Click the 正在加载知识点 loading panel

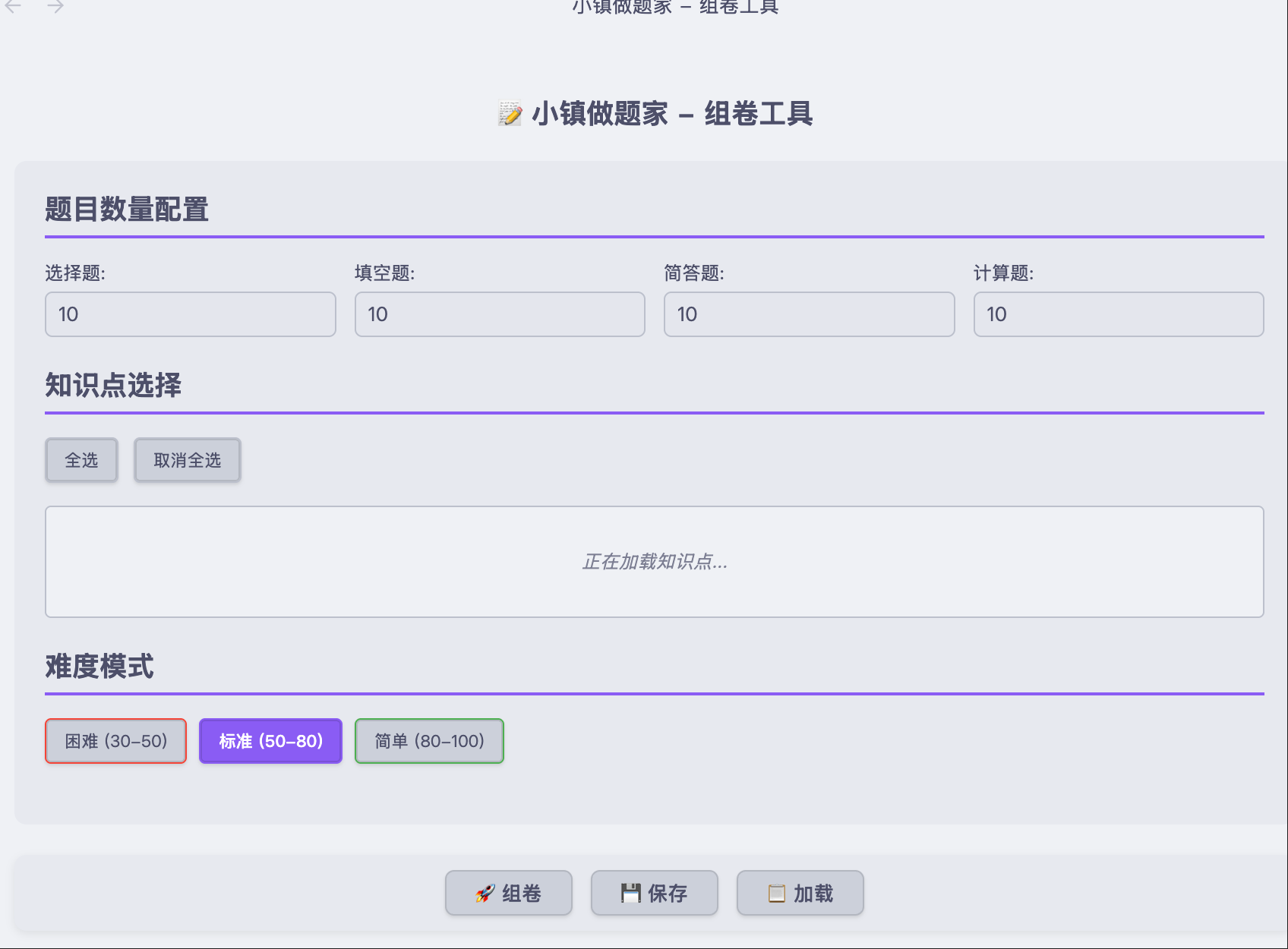click(654, 562)
